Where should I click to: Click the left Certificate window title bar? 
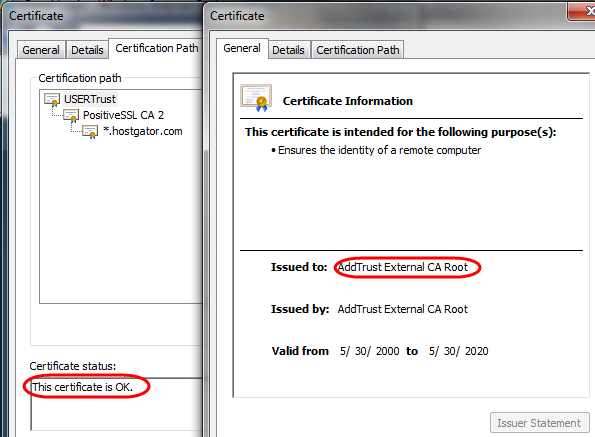point(102,16)
